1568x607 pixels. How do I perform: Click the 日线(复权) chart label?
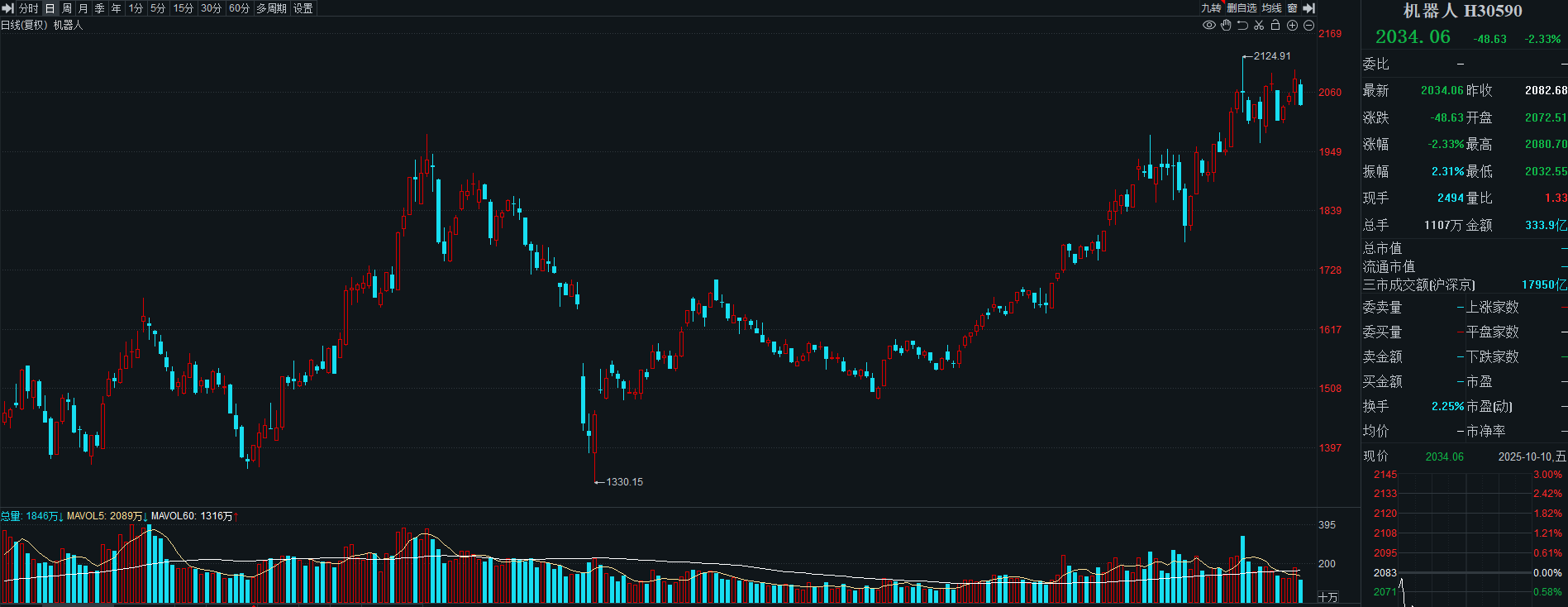coord(24,26)
